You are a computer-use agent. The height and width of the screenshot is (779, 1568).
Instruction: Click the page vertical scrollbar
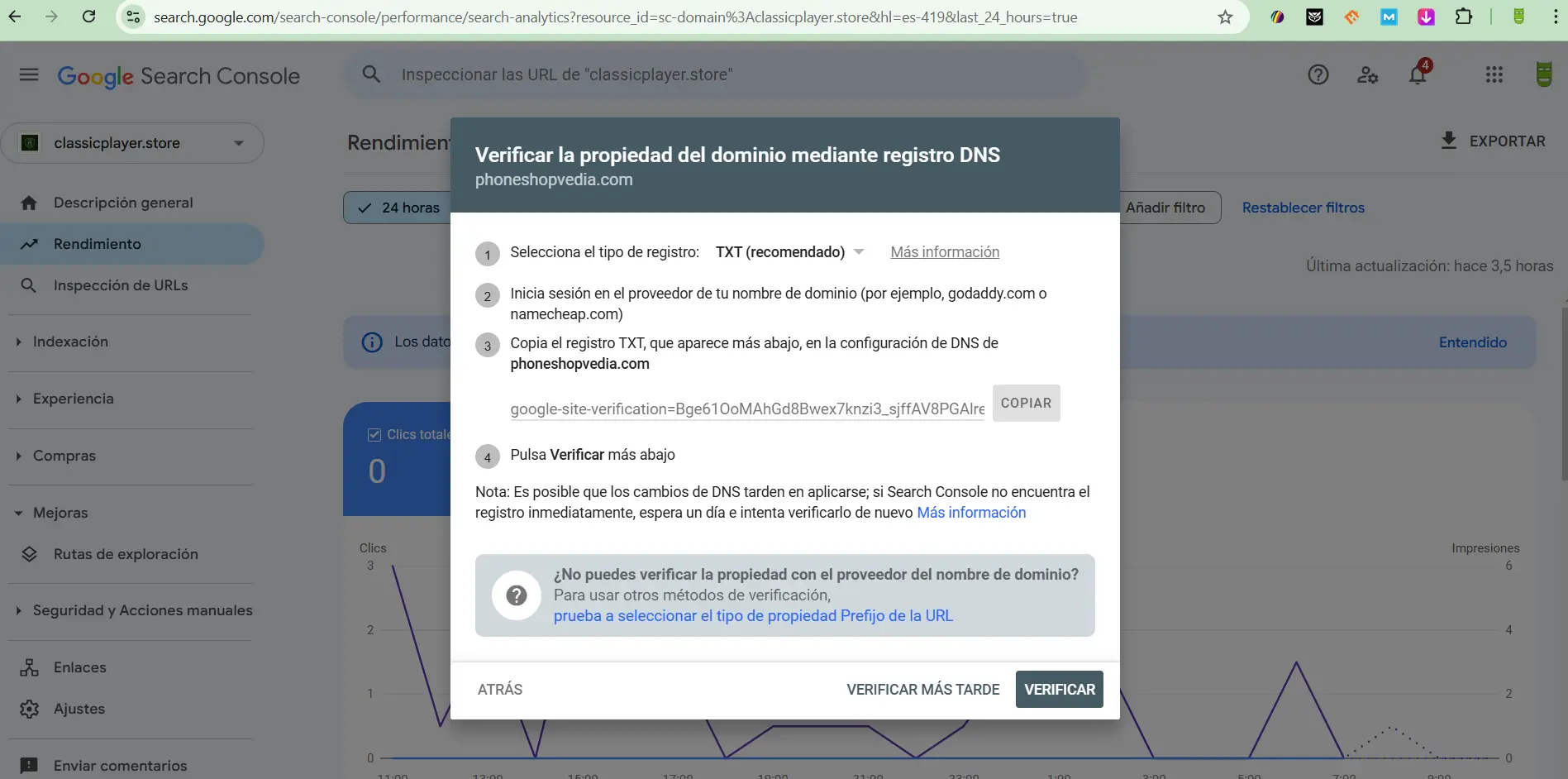pos(1564,395)
